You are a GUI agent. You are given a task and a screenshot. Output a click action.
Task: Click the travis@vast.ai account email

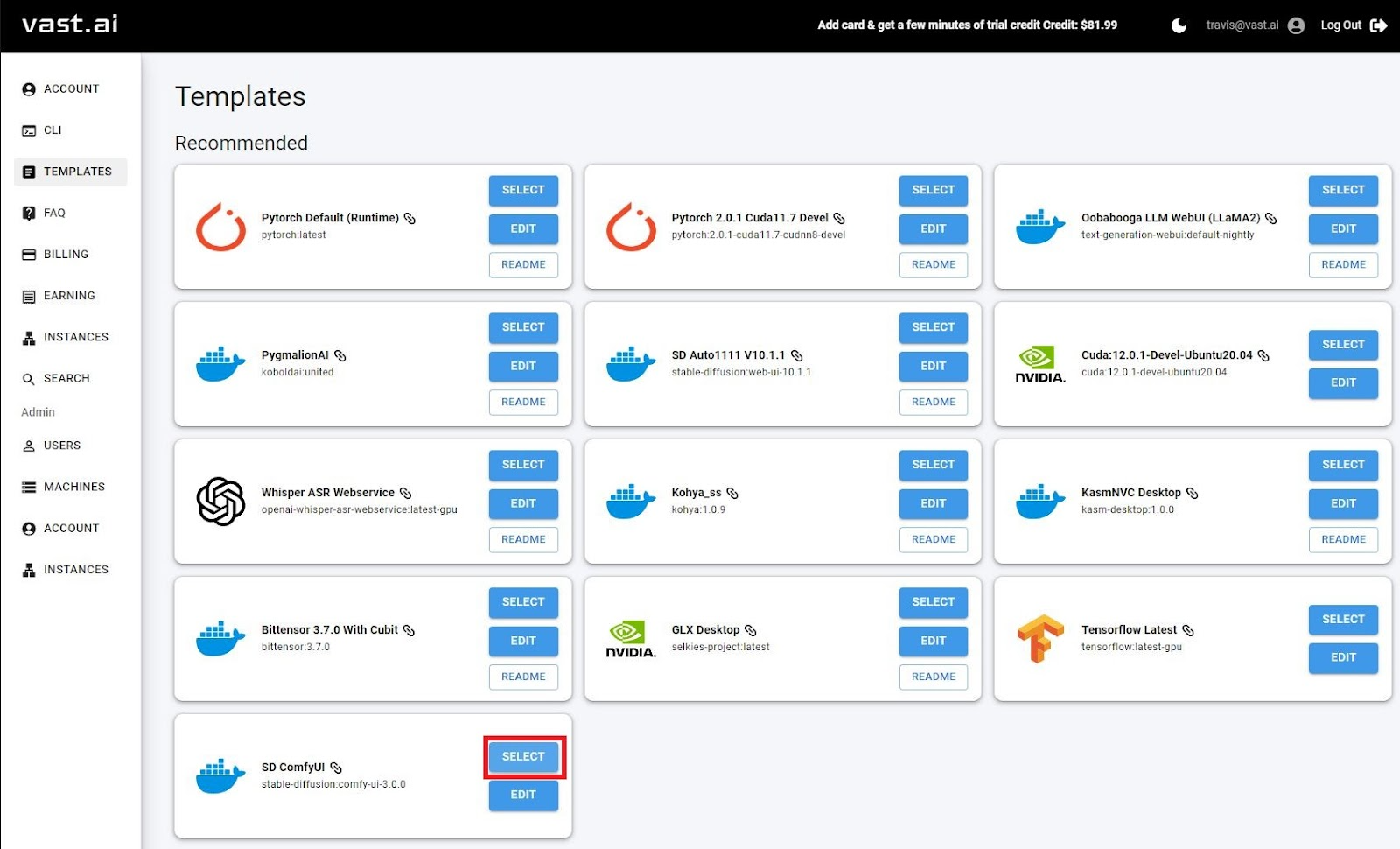pyautogui.click(x=1242, y=25)
